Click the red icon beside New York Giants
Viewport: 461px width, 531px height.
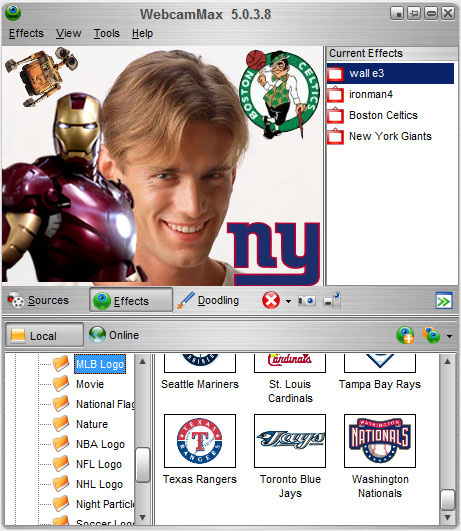click(335, 136)
